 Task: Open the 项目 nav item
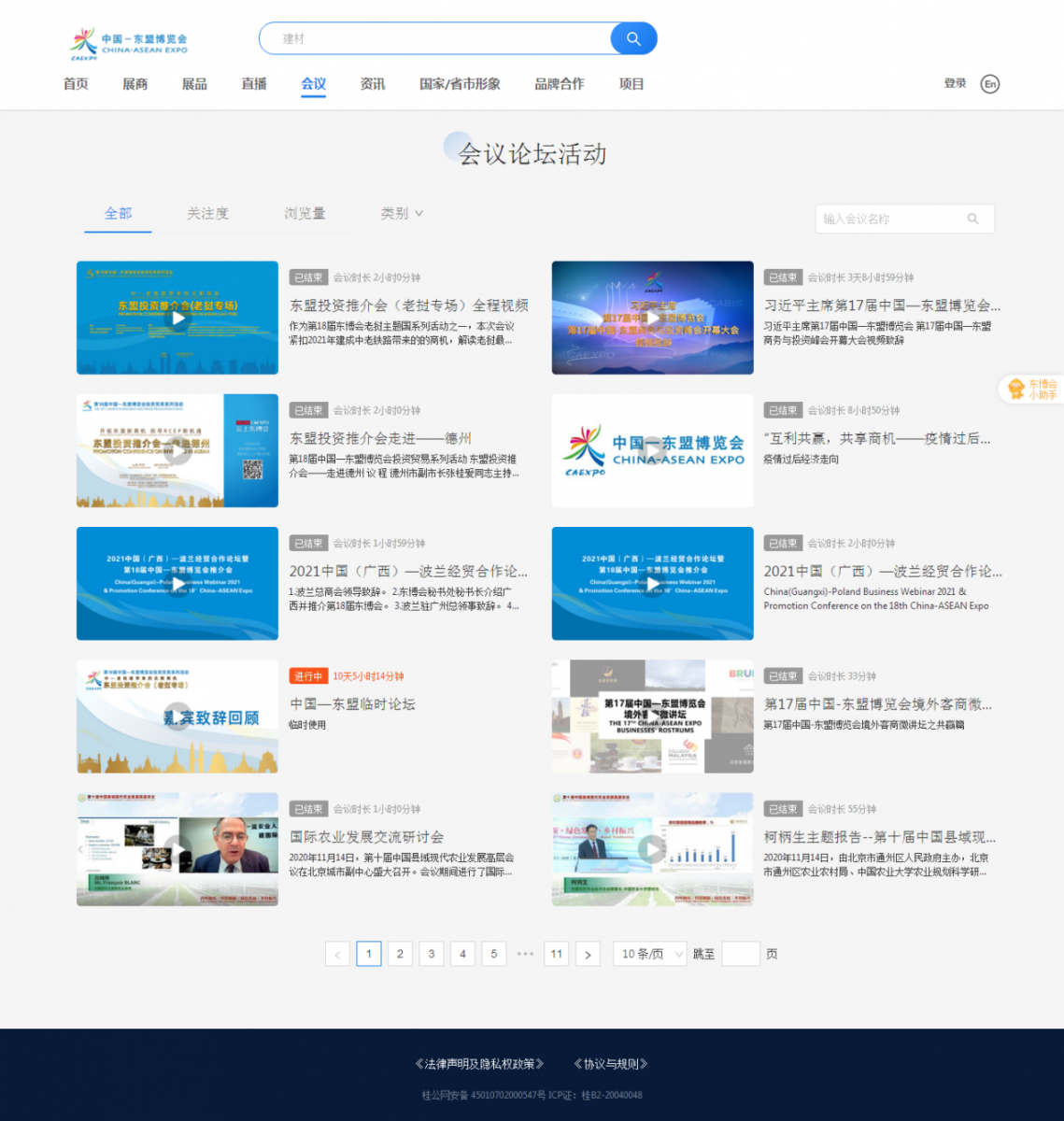631,84
